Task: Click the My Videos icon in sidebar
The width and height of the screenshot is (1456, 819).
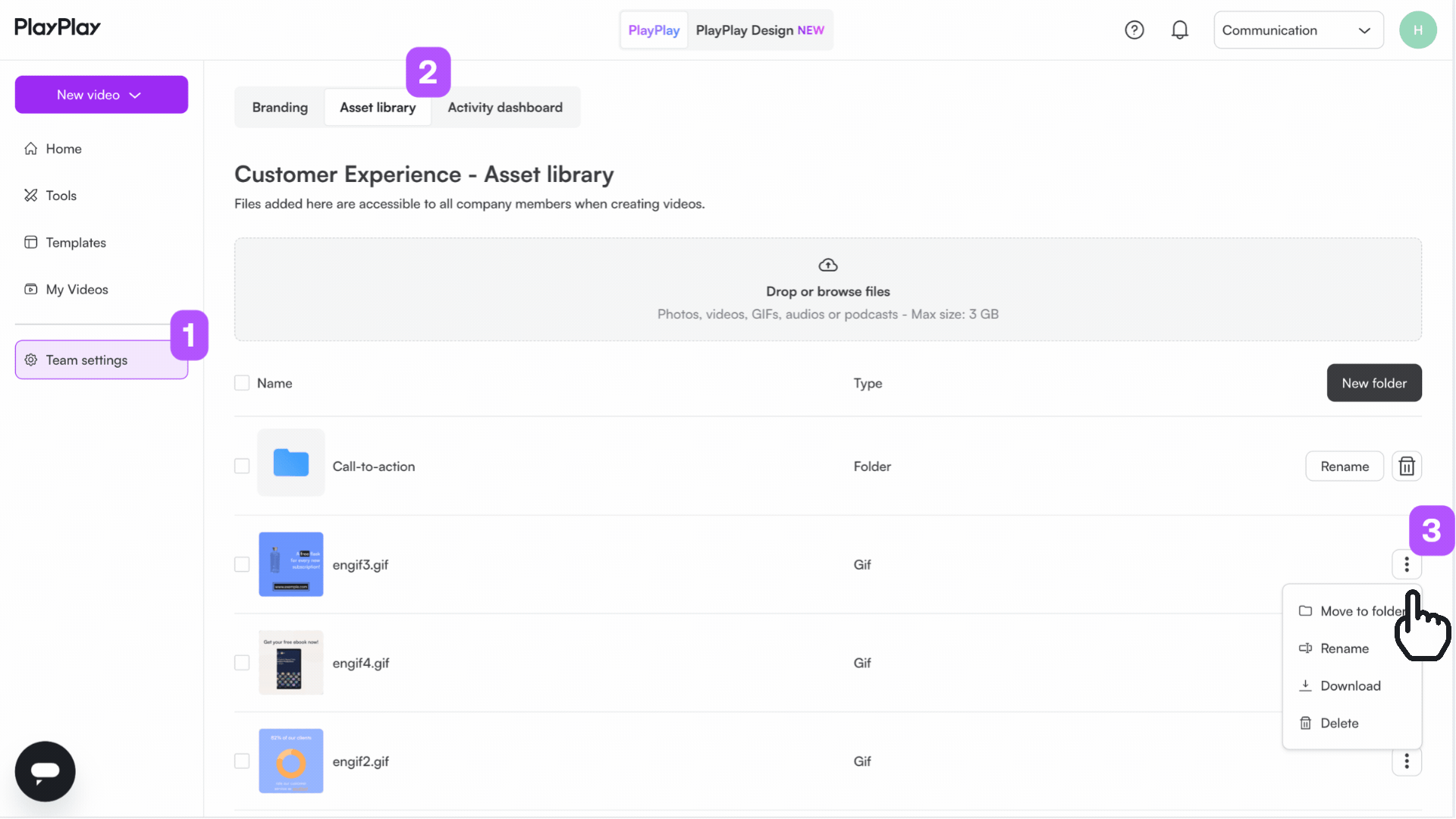Action: pos(31,290)
